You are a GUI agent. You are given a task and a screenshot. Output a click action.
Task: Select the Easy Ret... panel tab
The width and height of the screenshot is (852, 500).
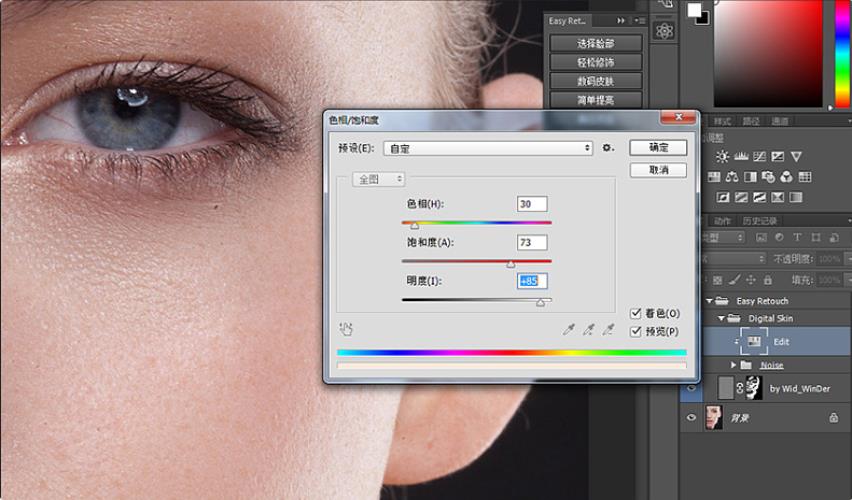567,21
